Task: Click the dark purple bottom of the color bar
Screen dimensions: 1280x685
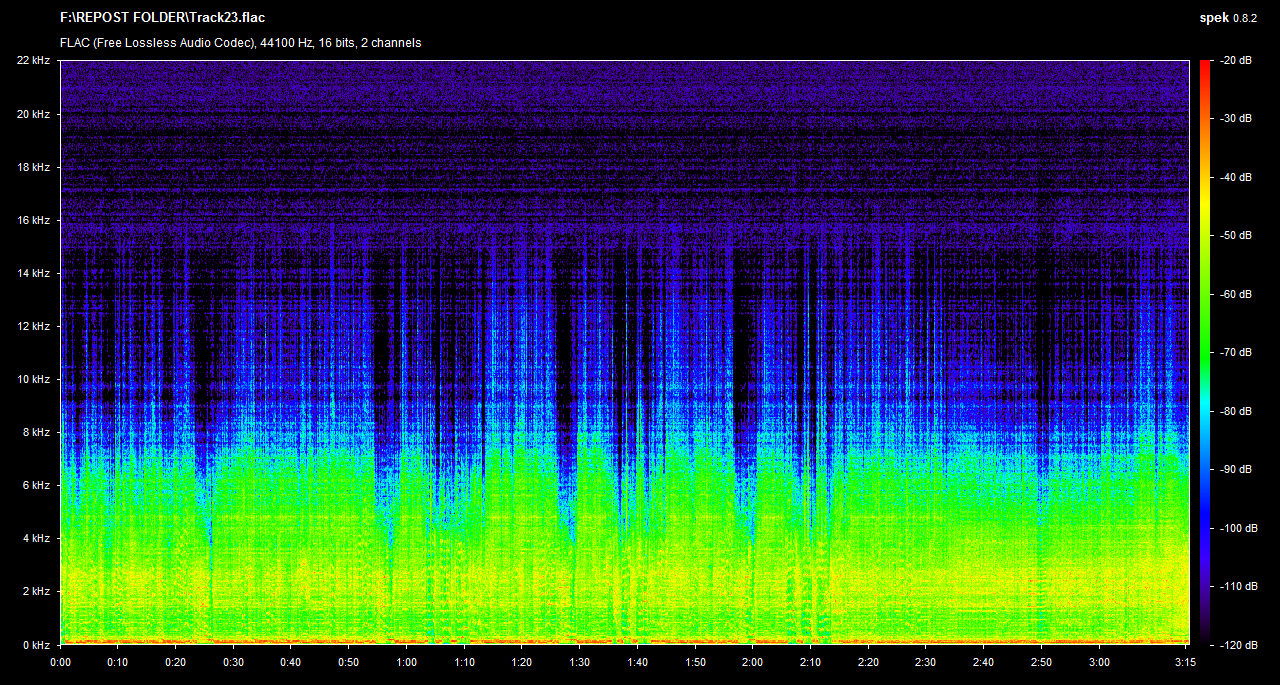Action: 1203,625
